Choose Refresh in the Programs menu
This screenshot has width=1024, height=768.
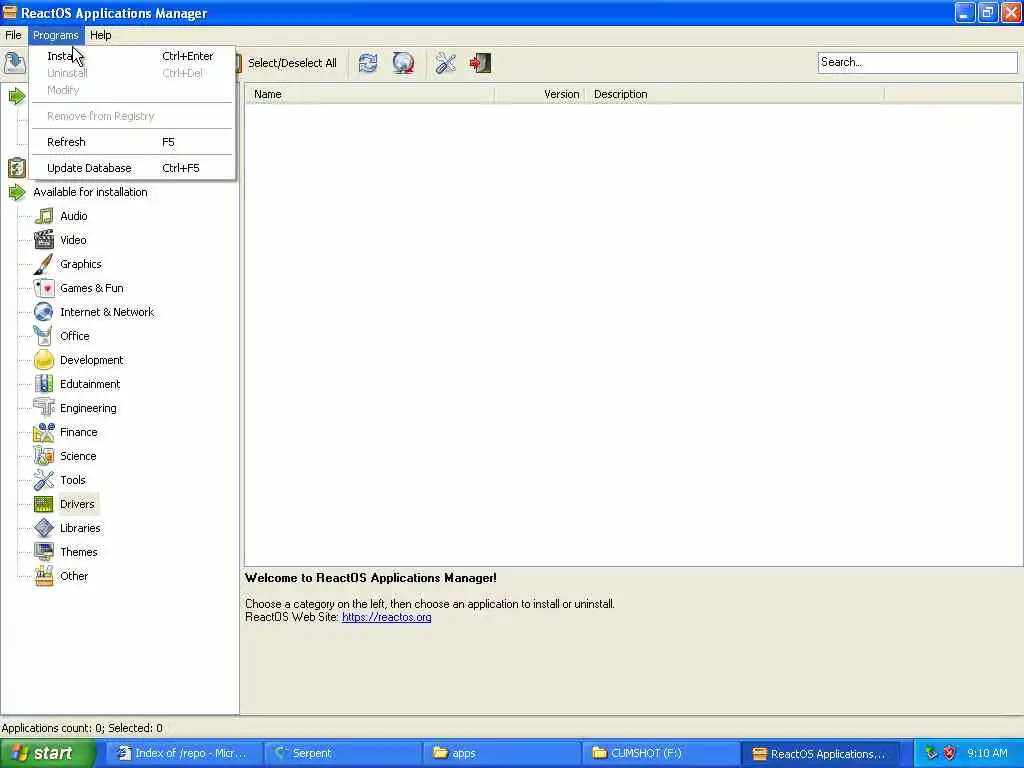131,142
